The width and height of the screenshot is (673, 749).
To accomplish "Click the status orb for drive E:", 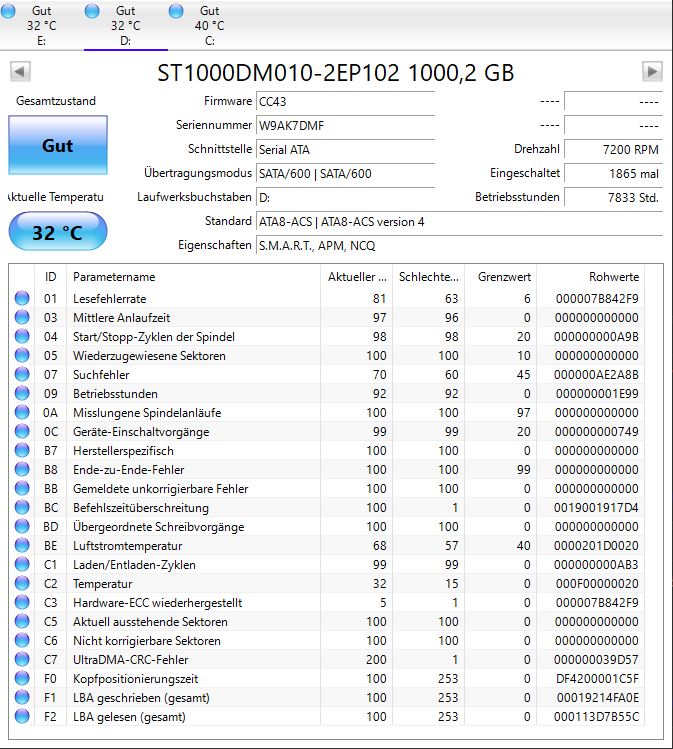I will (x=8, y=11).
